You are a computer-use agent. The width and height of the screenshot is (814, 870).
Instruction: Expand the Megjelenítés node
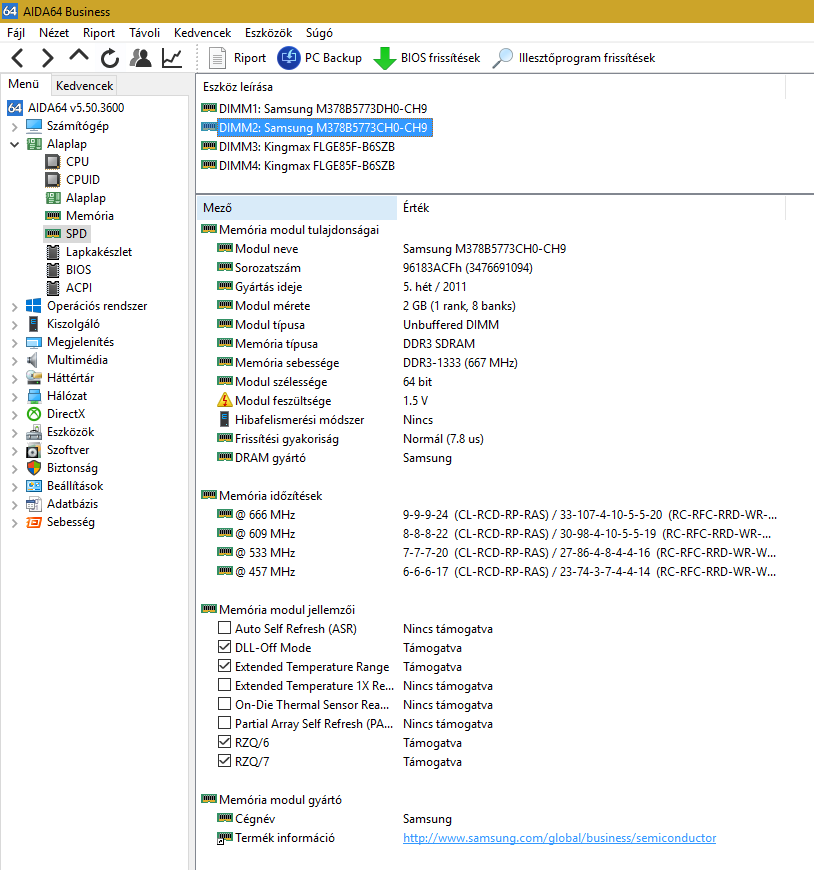coord(14,343)
